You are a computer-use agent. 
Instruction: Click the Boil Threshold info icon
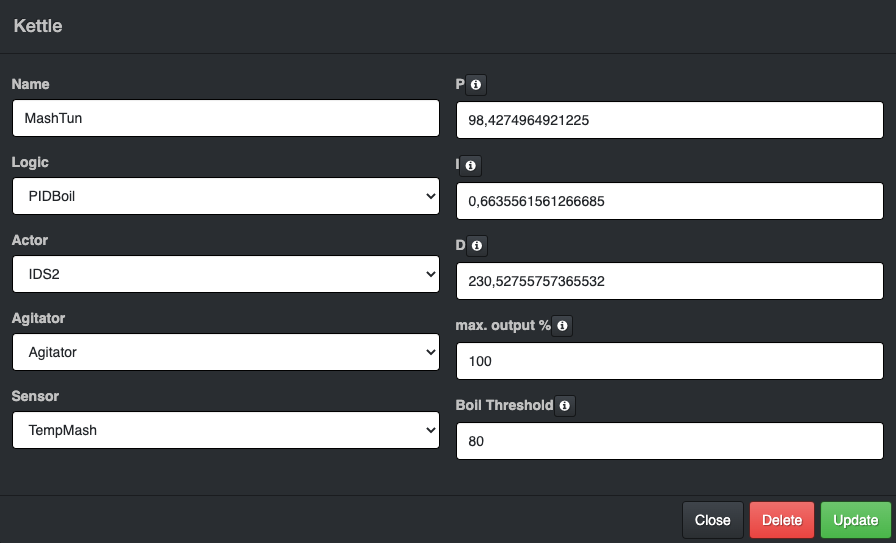coord(565,406)
